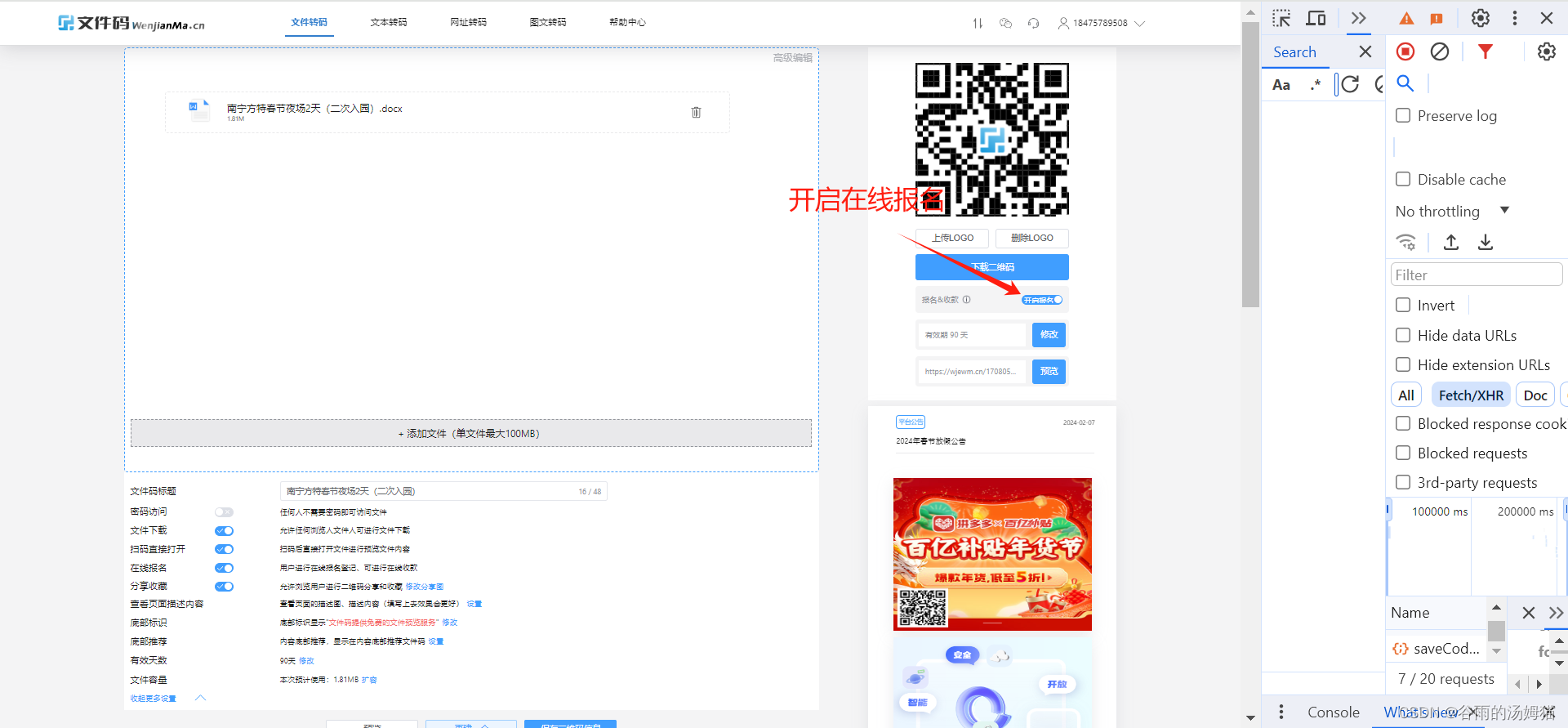
Task: Toggle match case Aa in Search
Action: 1281,85
